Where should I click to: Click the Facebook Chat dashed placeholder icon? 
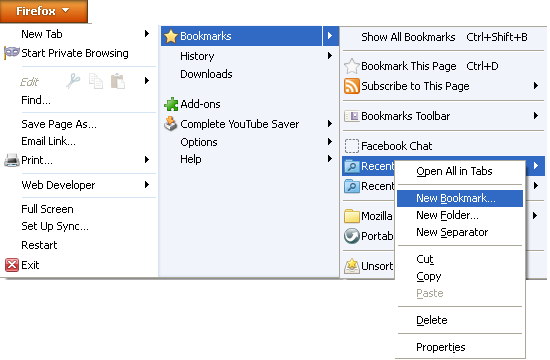(351, 146)
